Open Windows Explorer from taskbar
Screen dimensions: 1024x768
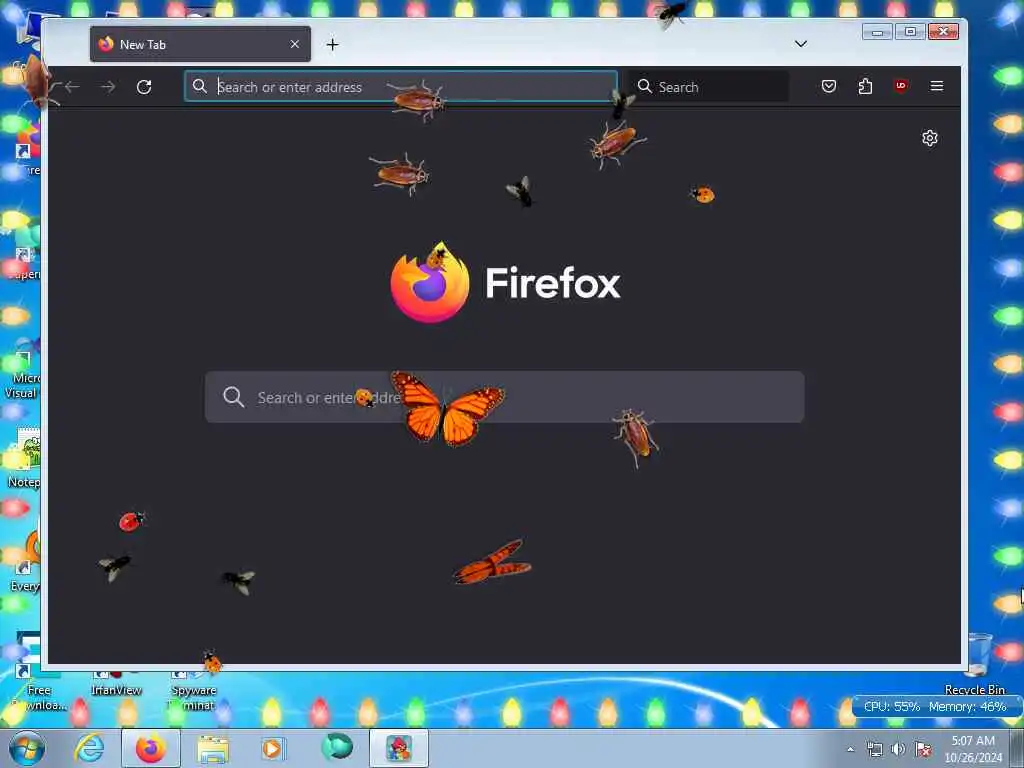pyautogui.click(x=213, y=749)
